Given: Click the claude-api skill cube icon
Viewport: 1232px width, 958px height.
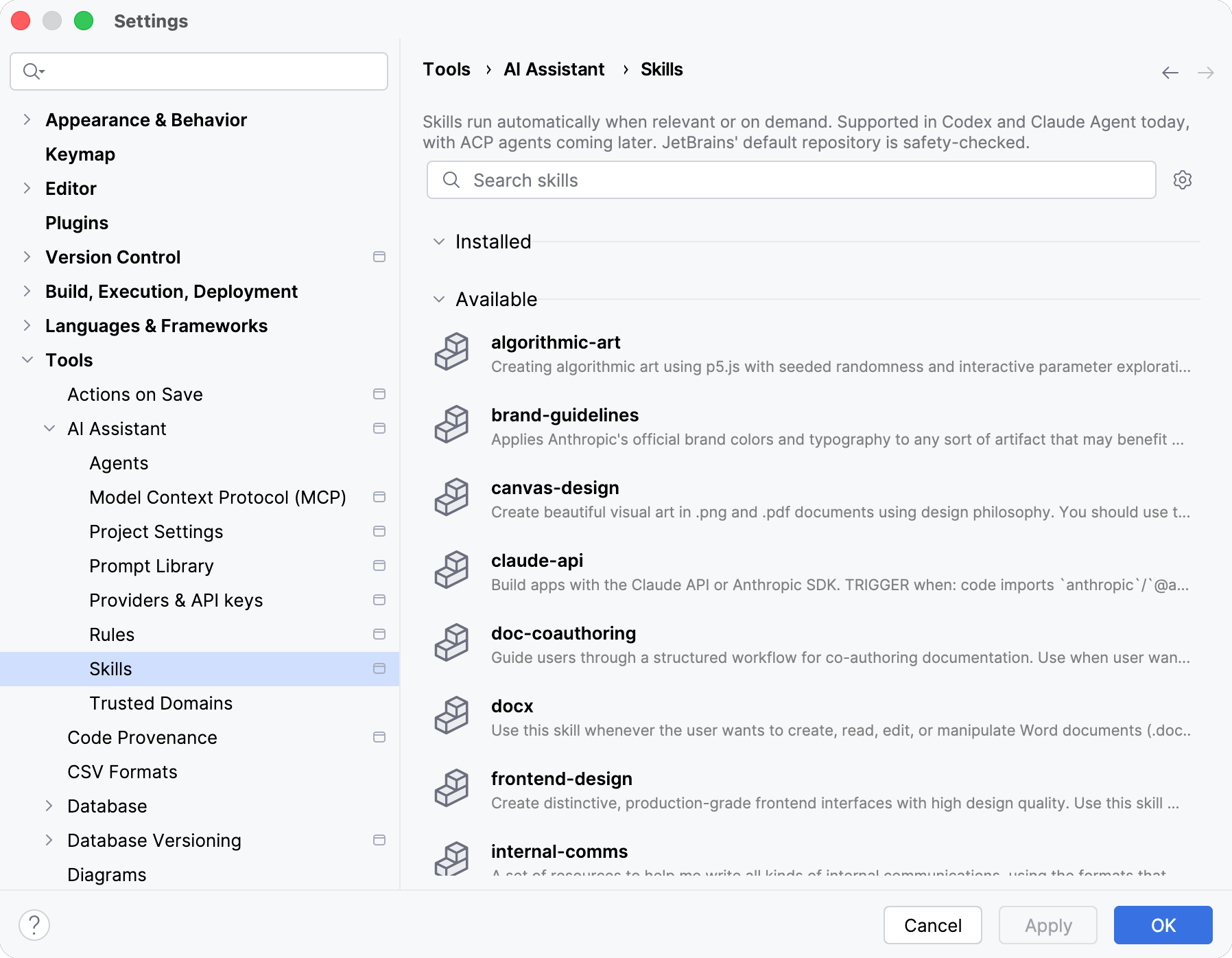Looking at the screenshot, I should (451, 570).
